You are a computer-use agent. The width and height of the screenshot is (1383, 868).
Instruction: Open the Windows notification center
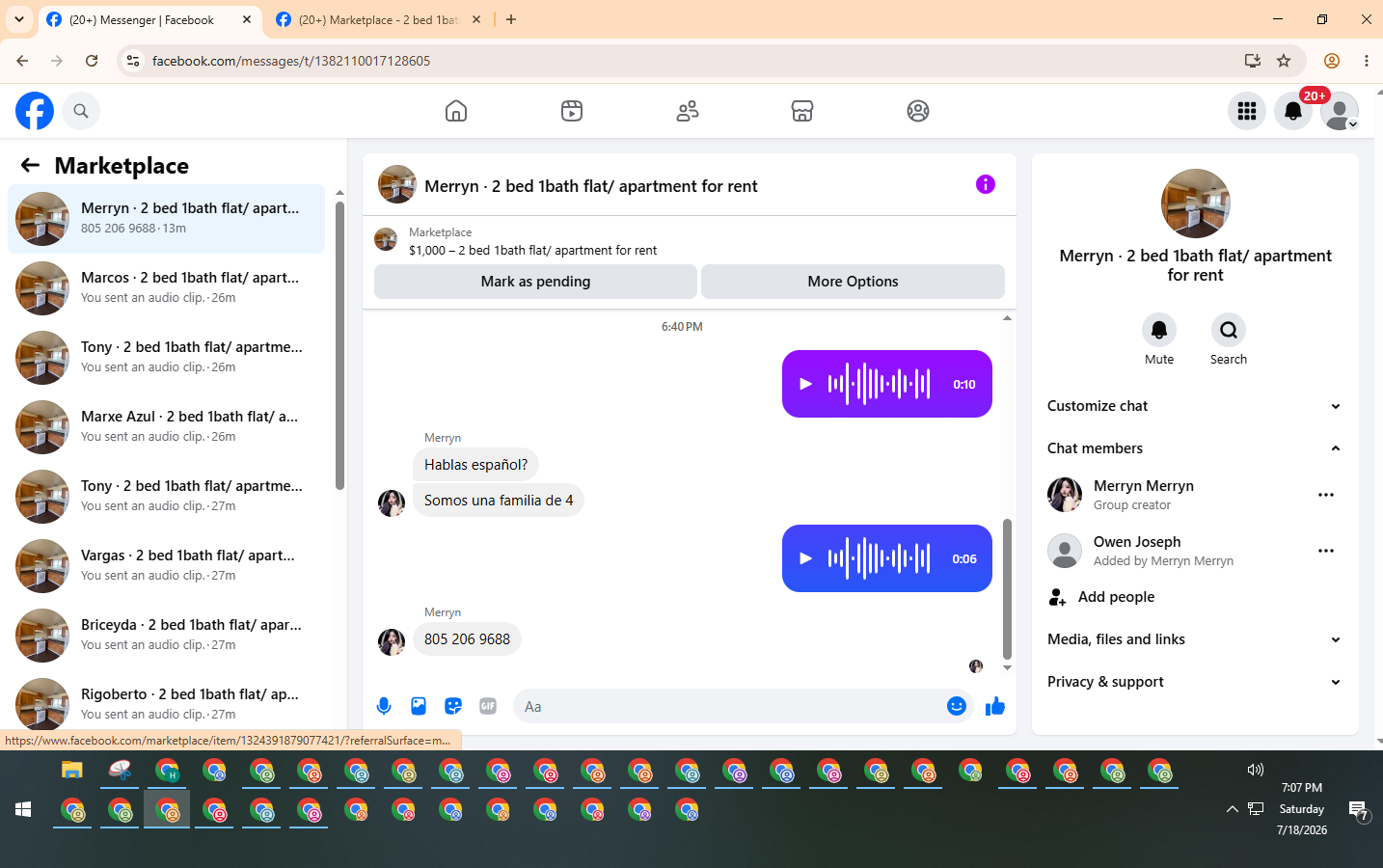1359,810
